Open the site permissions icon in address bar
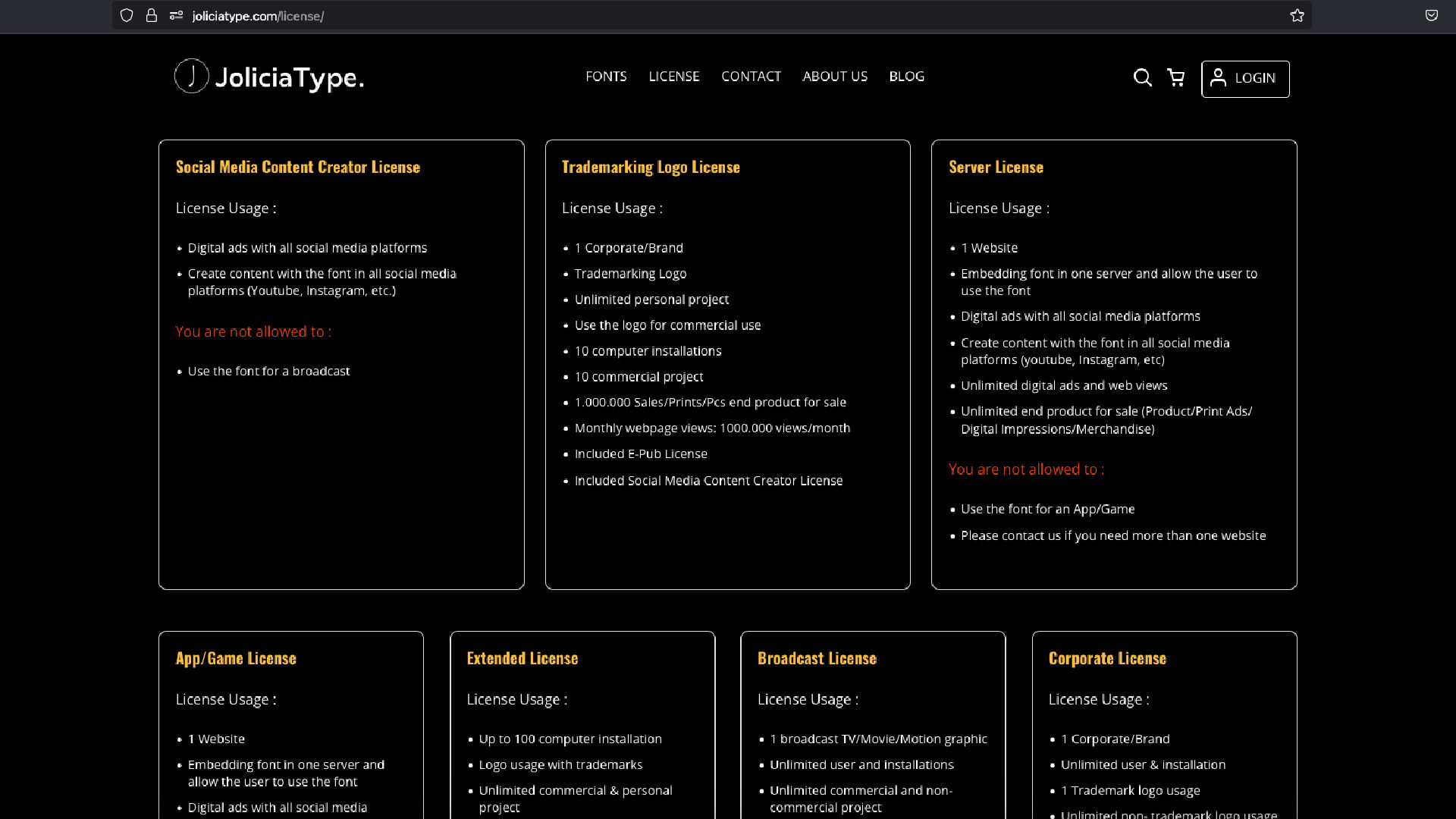The height and width of the screenshot is (819, 1456). pos(176,15)
